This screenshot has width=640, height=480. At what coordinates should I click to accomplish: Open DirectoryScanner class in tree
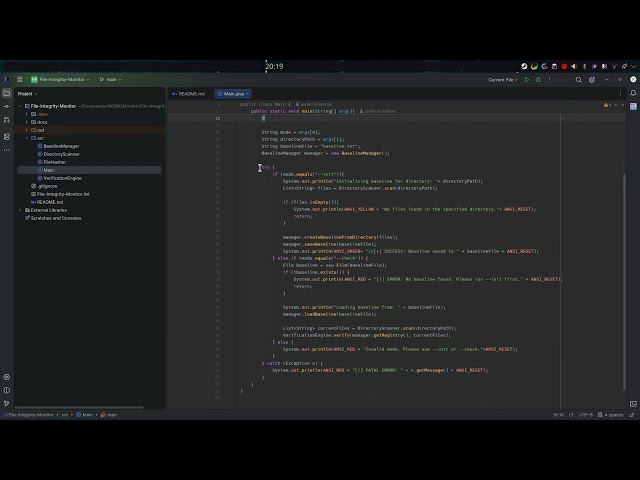pyautogui.click(x=61, y=154)
